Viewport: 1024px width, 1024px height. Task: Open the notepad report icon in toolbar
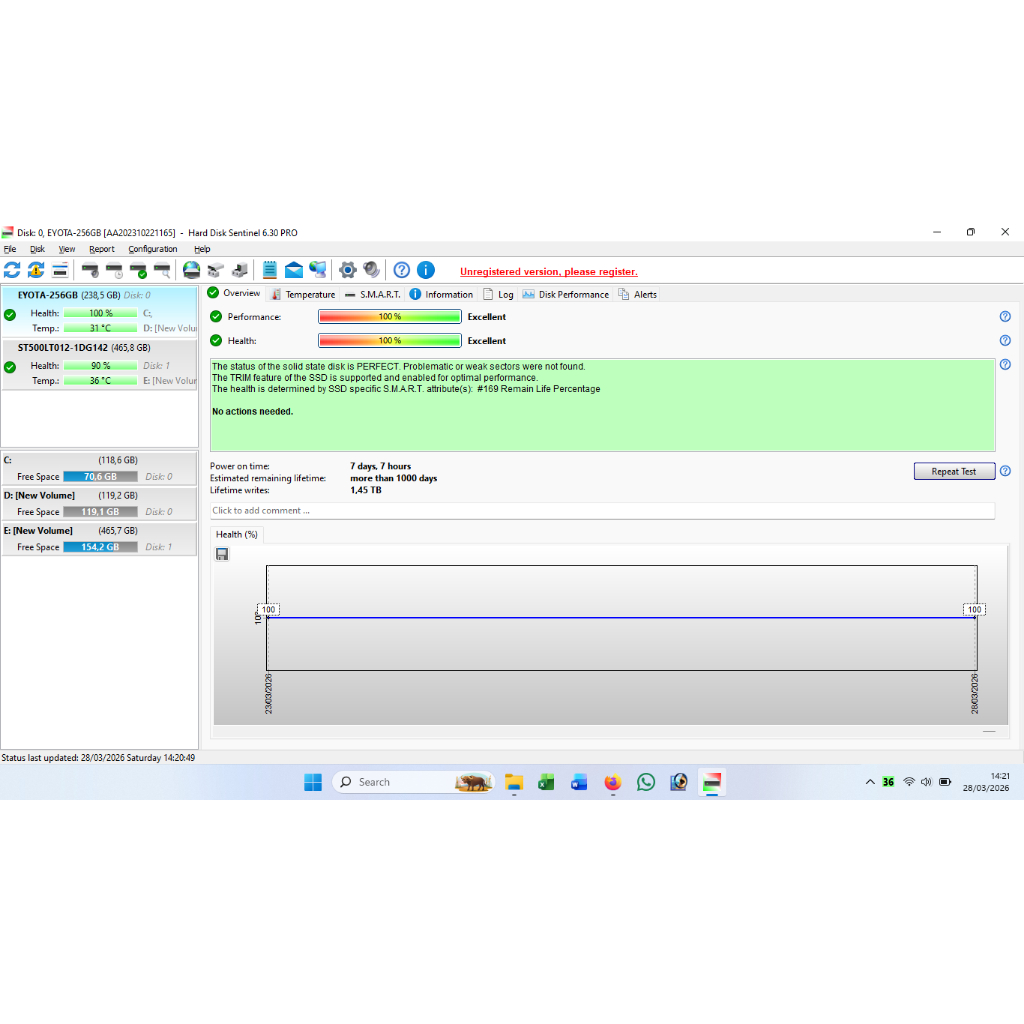(x=270, y=270)
